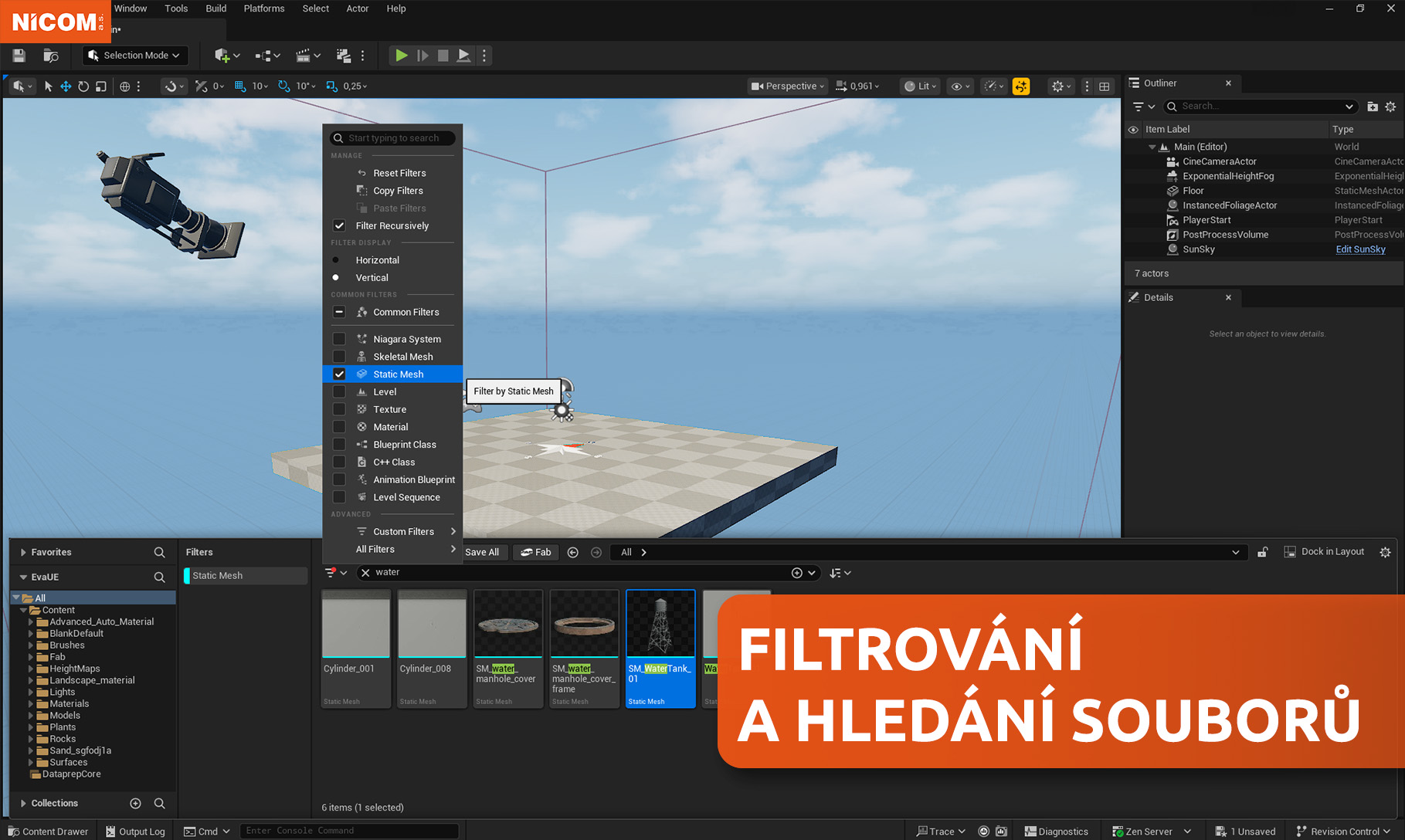
Task: Click the add content quick-add cube icon
Action: click(222, 56)
